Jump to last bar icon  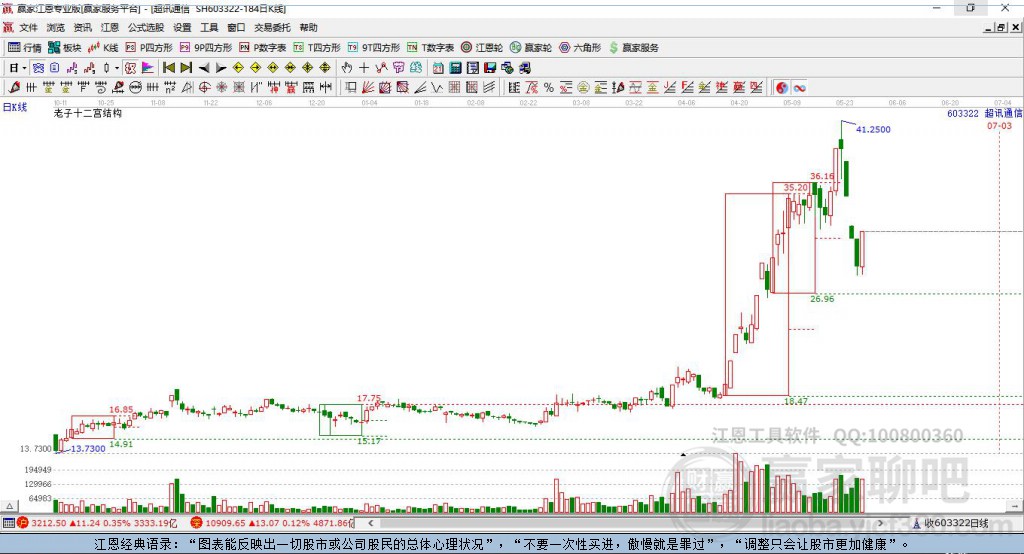tap(186, 68)
